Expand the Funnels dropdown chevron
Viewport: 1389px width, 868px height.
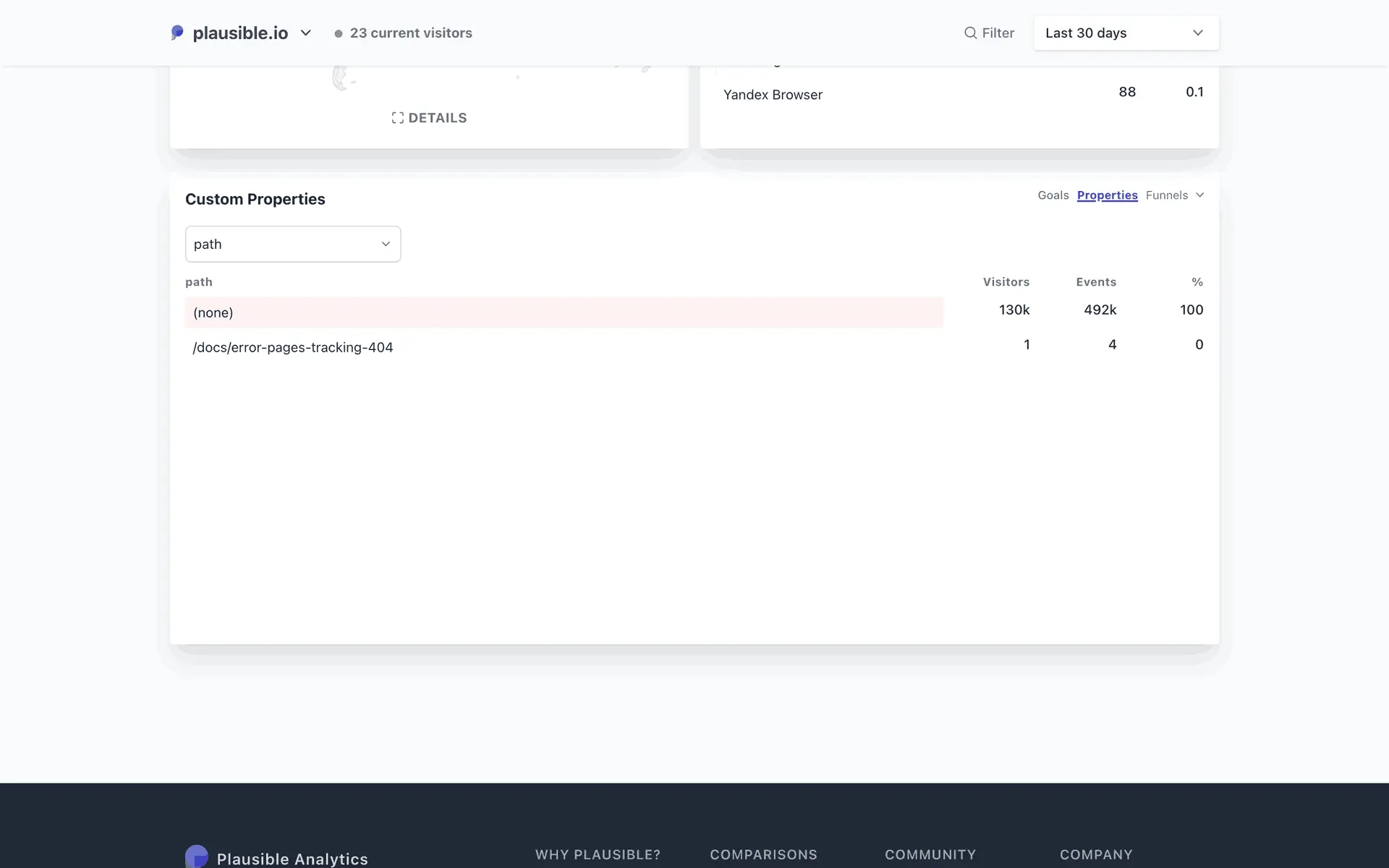pos(1200,195)
